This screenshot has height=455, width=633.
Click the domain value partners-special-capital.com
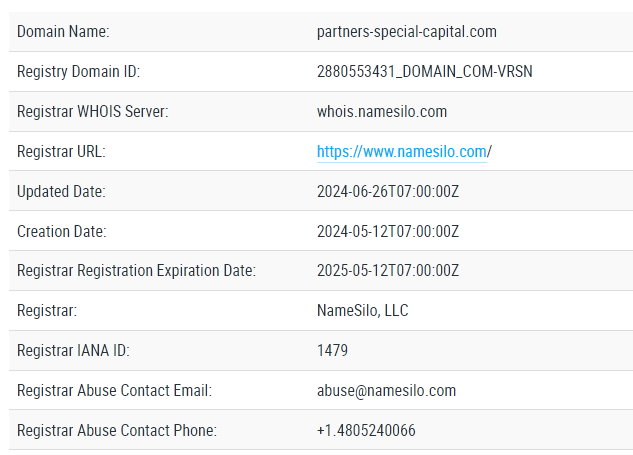406,32
